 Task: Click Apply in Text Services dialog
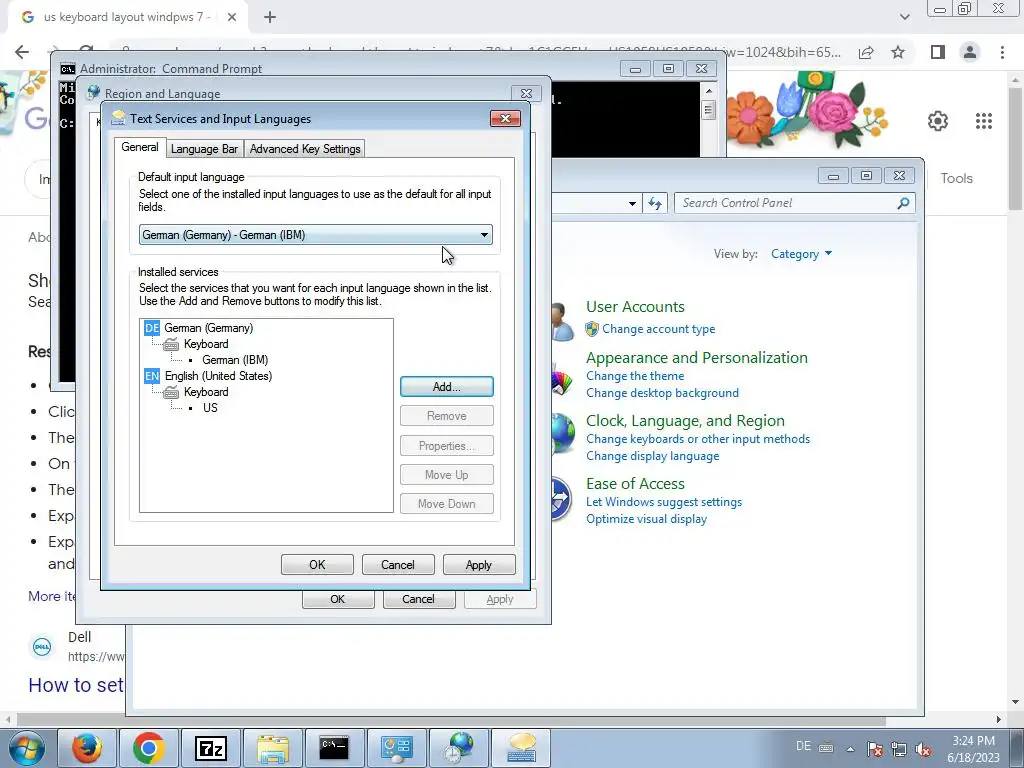click(x=479, y=565)
